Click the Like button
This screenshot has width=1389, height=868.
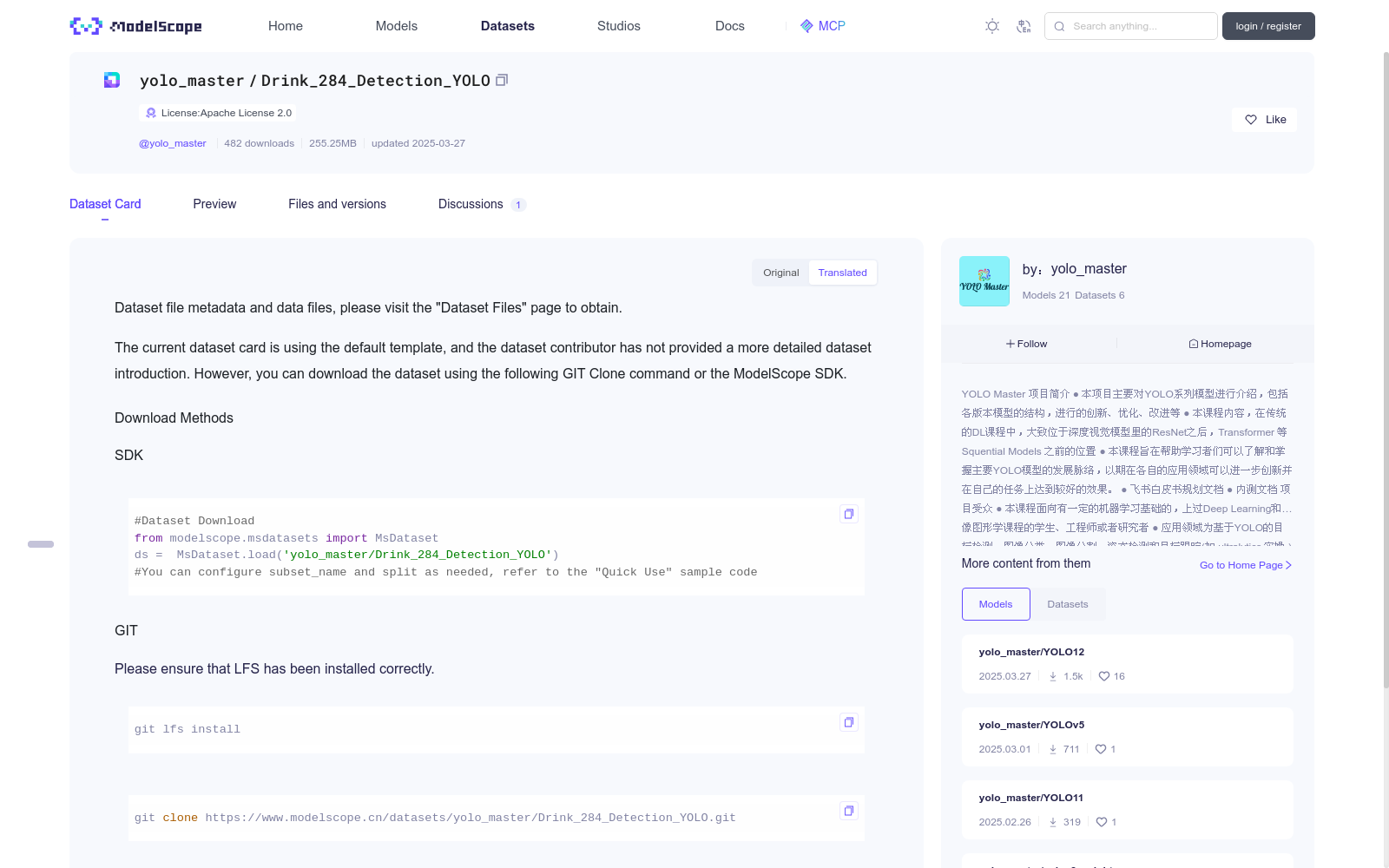click(1264, 120)
